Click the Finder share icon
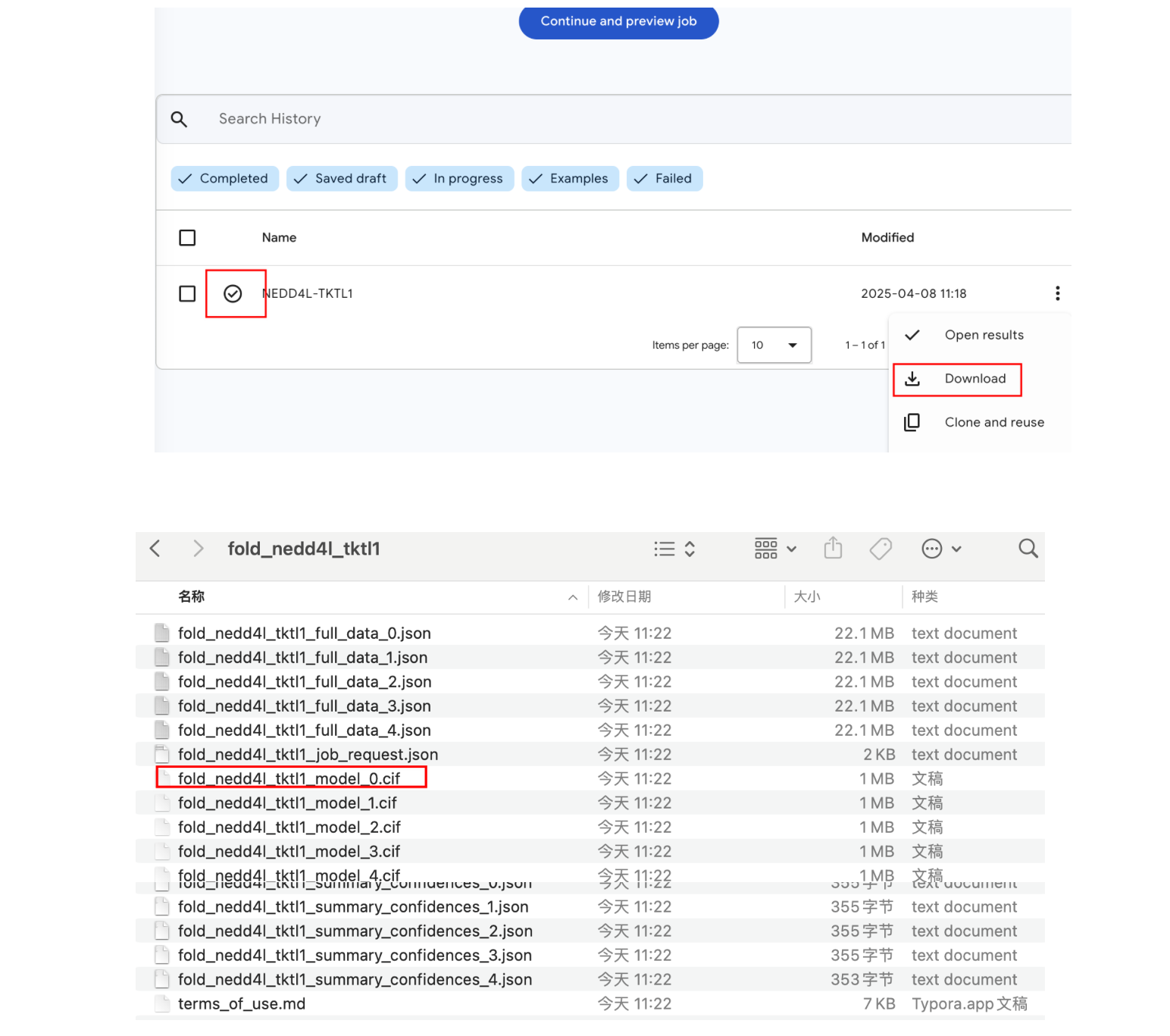1170x1036 pixels. coord(833,548)
